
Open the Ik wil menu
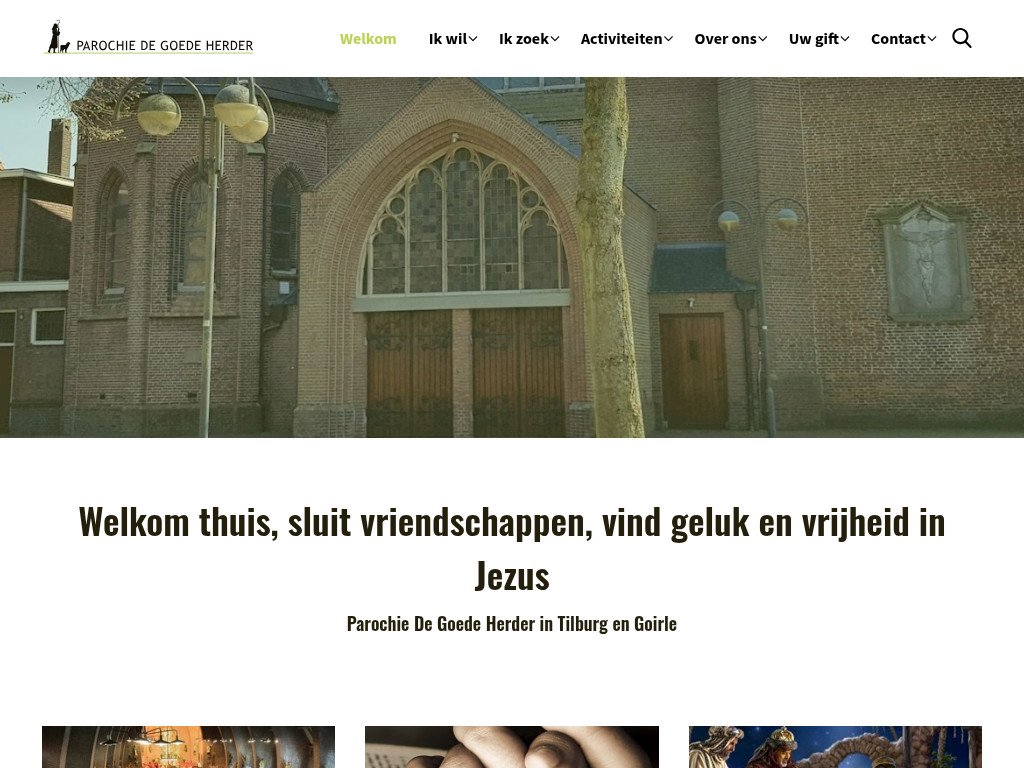click(x=448, y=39)
